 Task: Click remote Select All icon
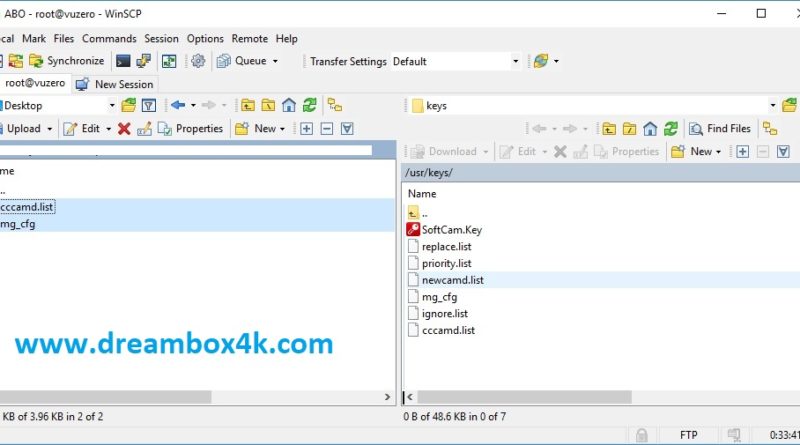tap(783, 152)
